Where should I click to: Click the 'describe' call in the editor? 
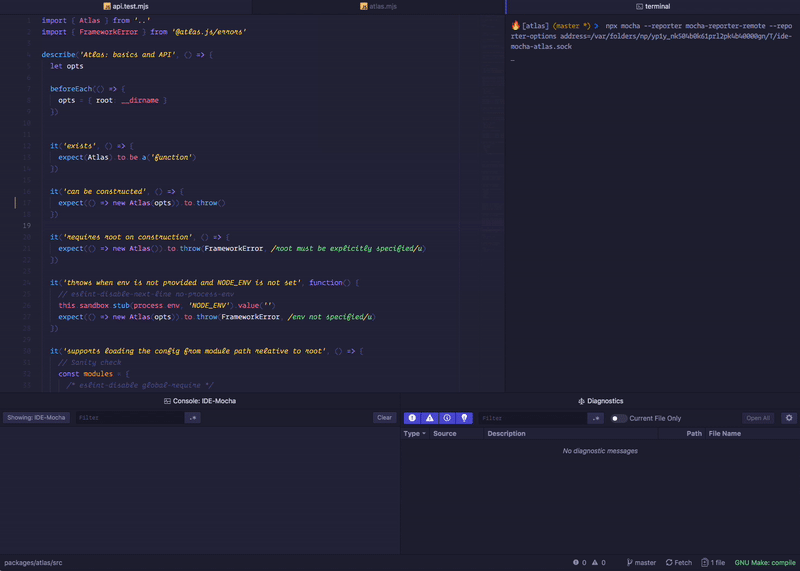(58, 55)
